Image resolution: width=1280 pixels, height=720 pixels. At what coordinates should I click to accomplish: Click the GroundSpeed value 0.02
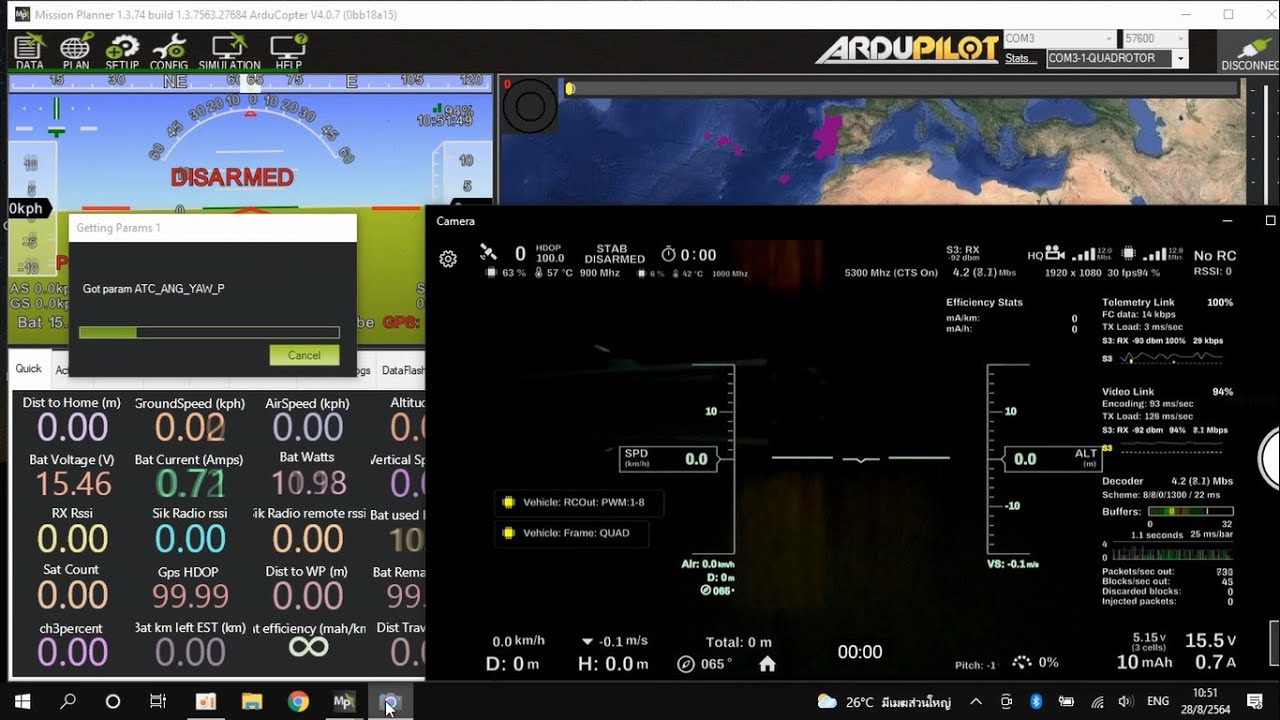(190, 427)
